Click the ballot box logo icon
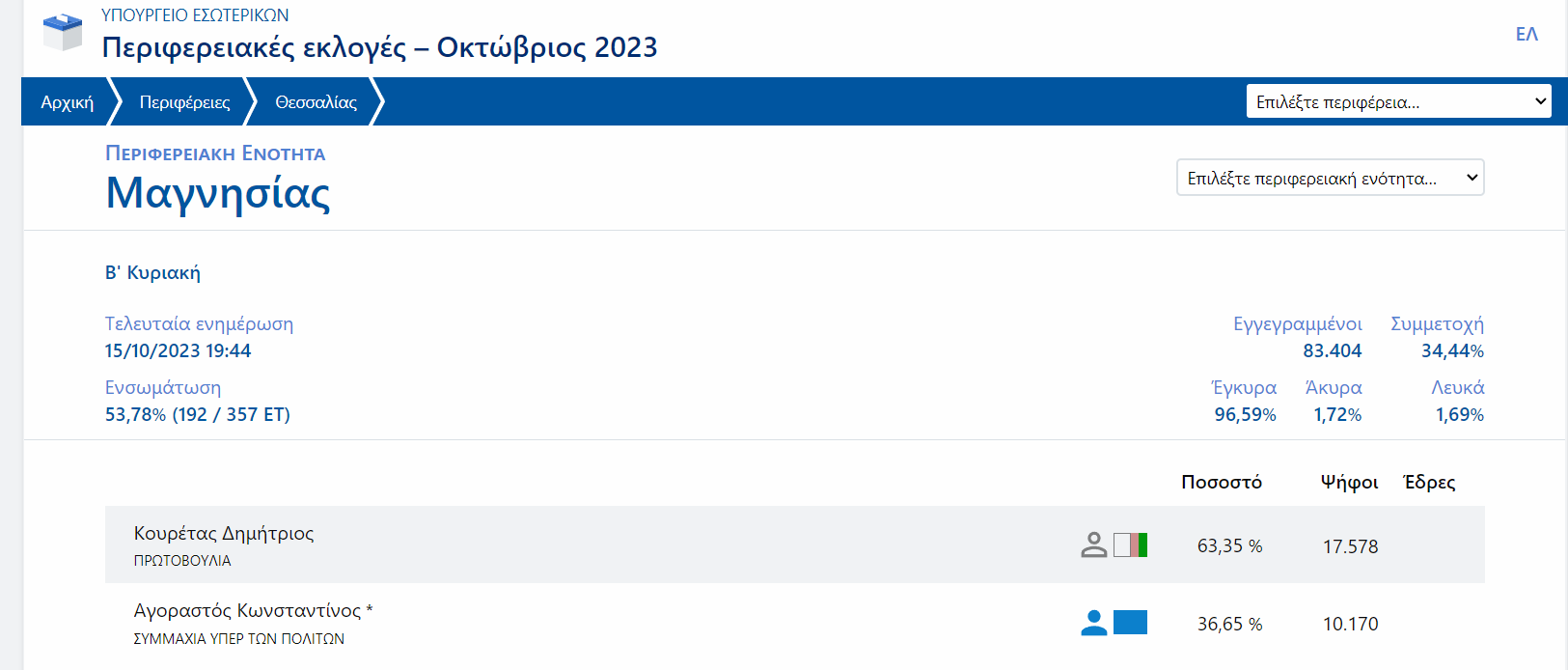Screen dimensions: 1568x670 tap(63, 32)
